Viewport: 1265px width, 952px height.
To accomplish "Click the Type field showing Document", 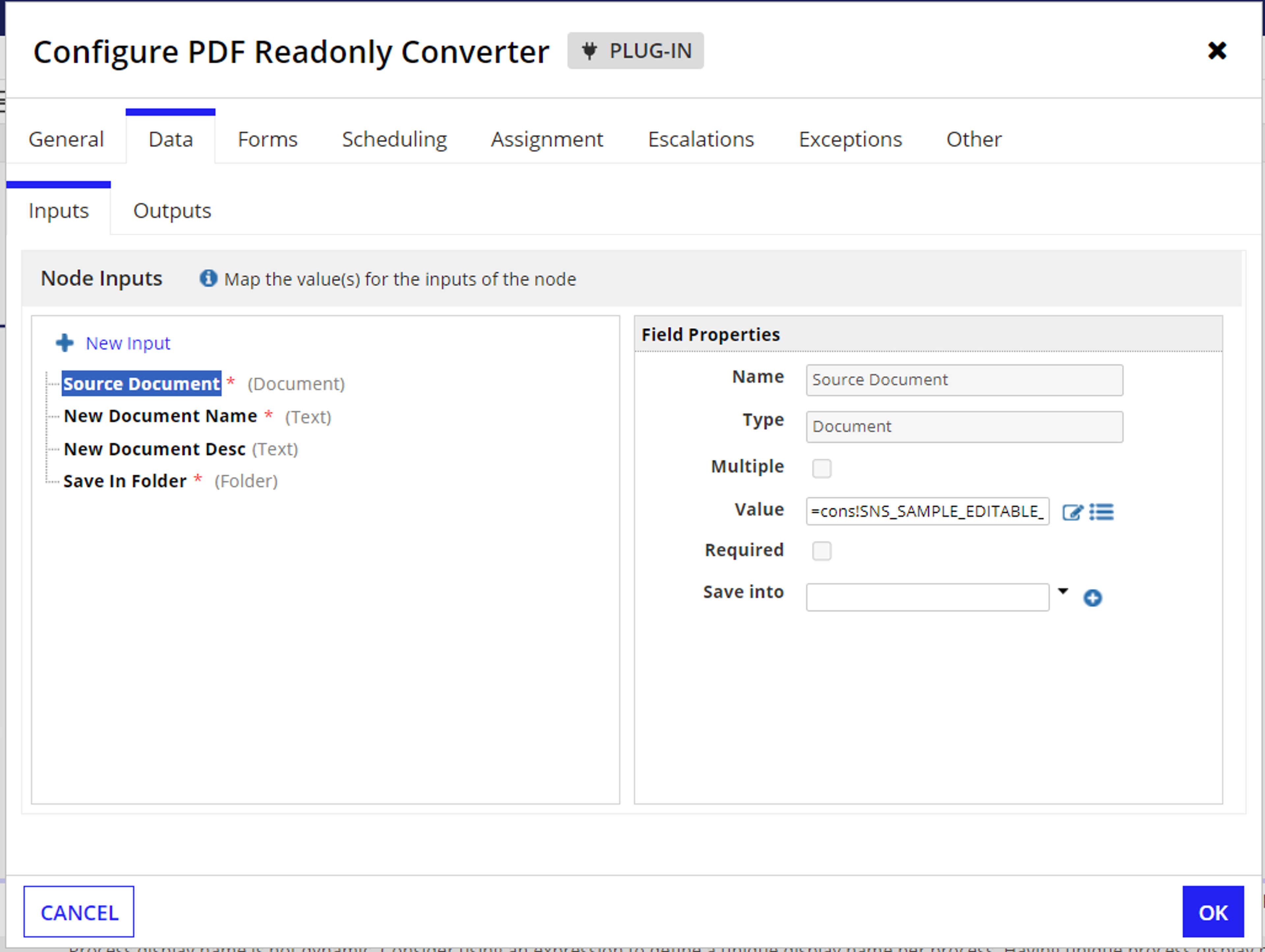I will [x=964, y=427].
